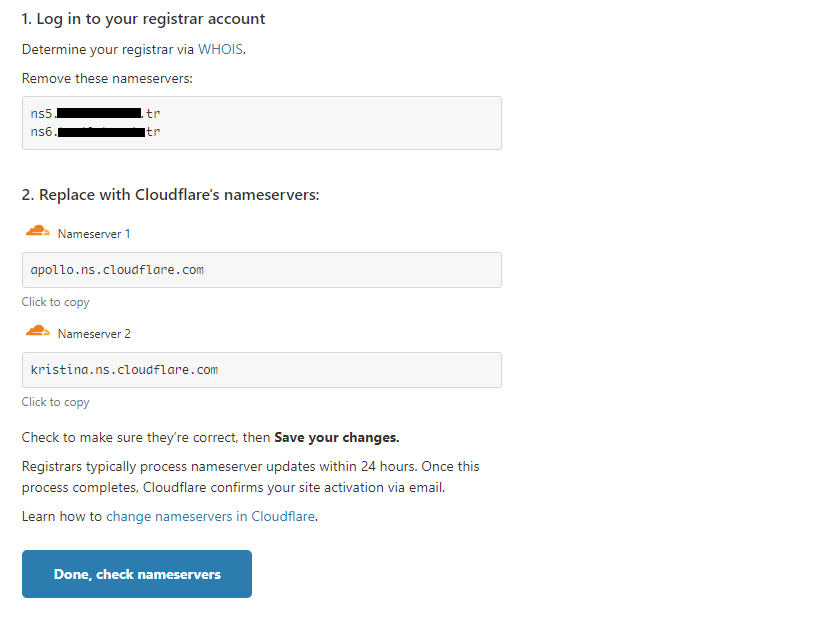The height and width of the screenshot is (636, 833).
Task: Click the ns6 nameserver entry to remove
Action: click(x=96, y=132)
